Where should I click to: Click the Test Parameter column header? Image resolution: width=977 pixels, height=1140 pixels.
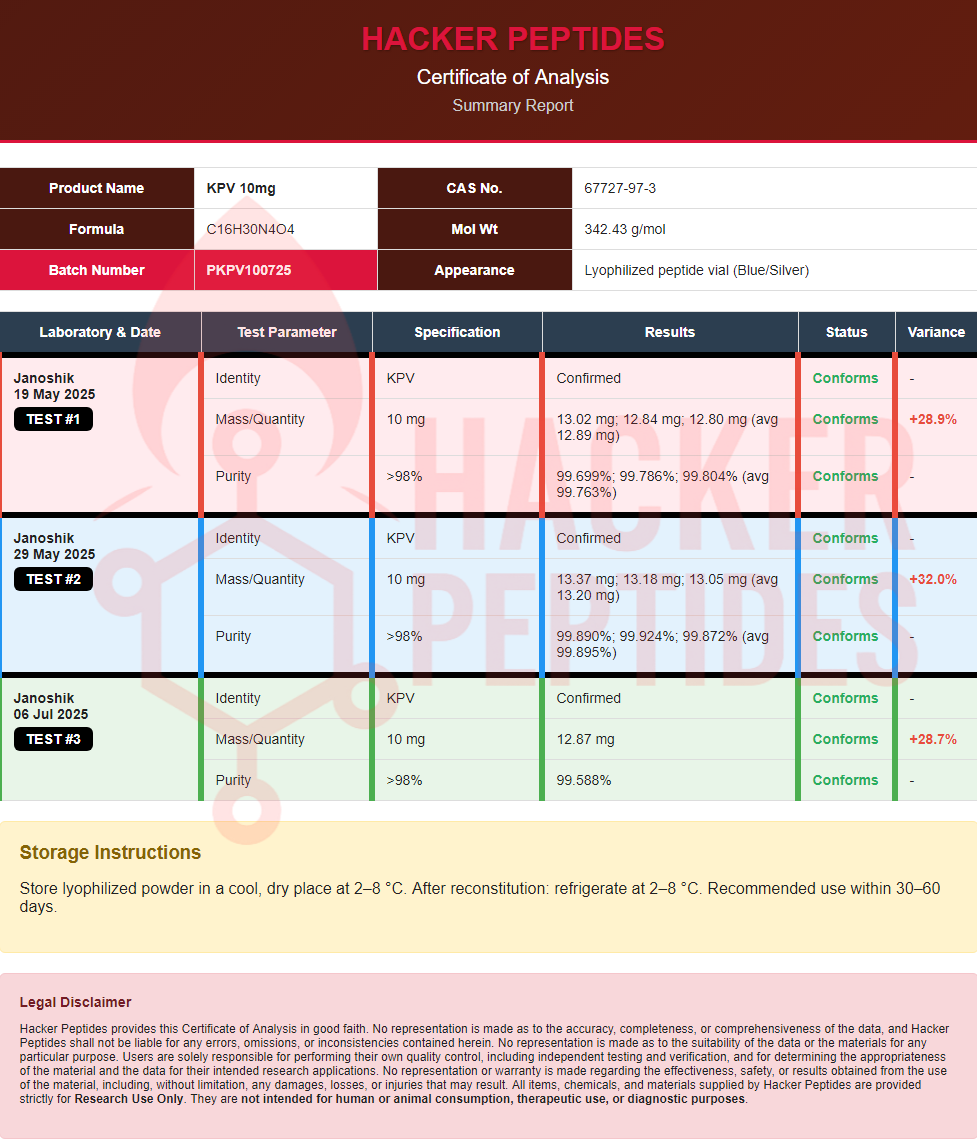click(x=286, y=332)
